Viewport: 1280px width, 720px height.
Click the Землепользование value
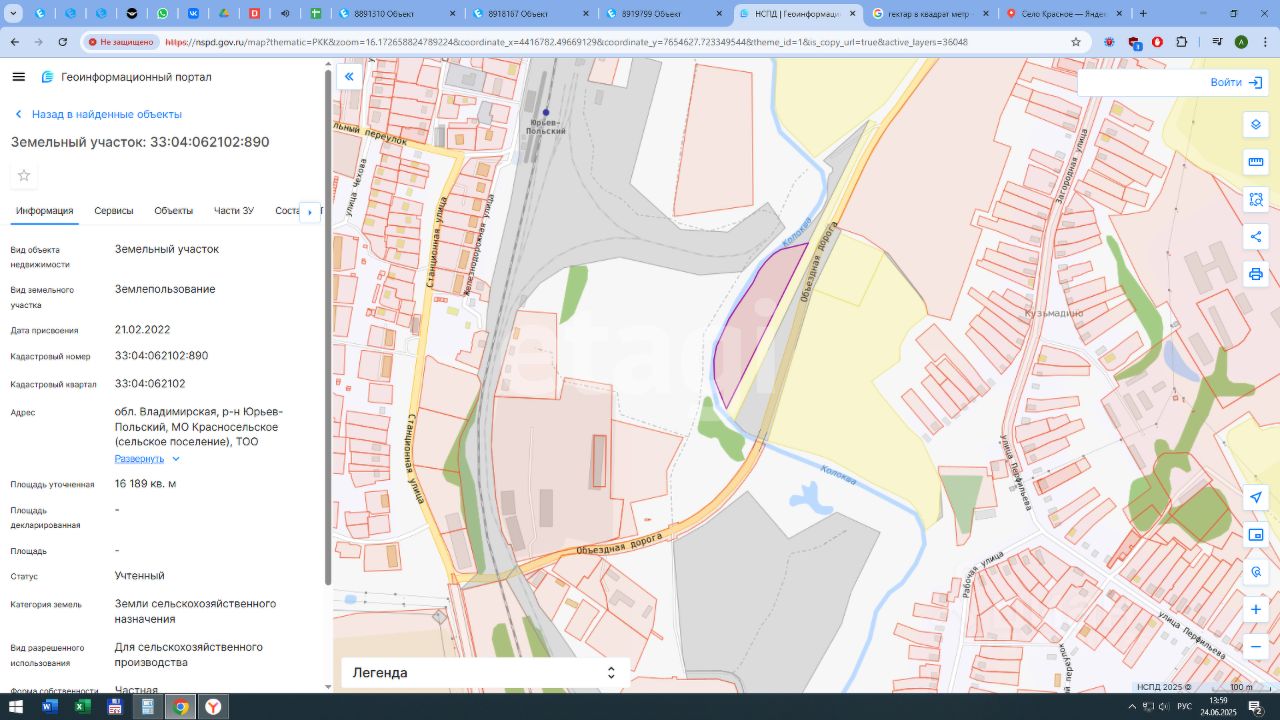165,289
